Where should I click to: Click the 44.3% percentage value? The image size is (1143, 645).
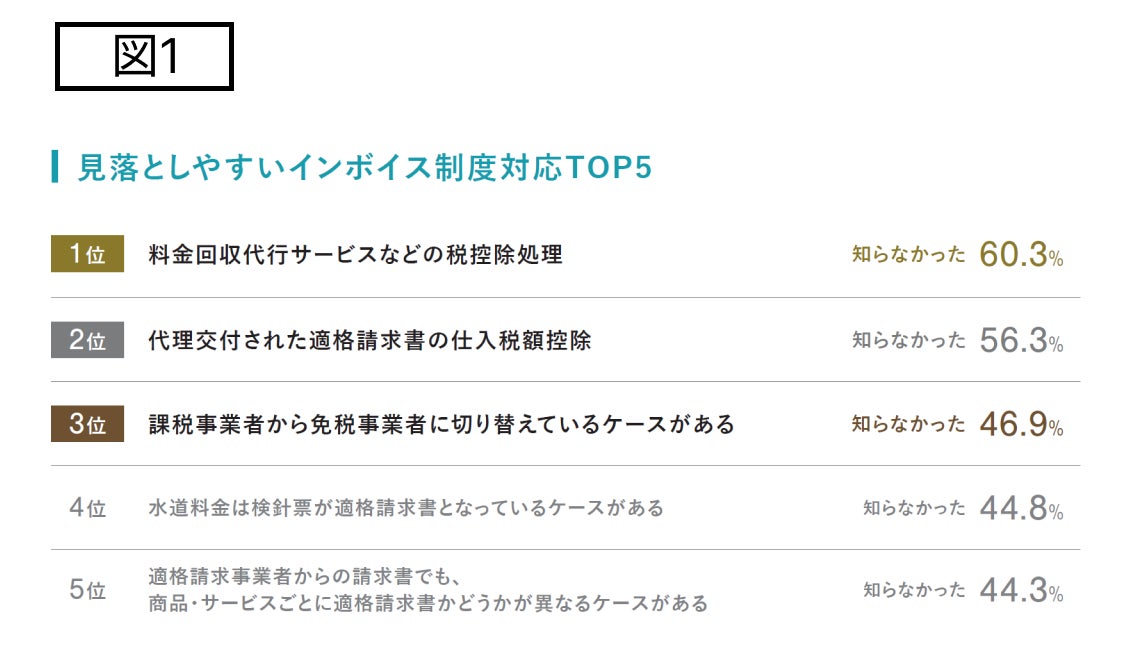tap(1021, 590)
